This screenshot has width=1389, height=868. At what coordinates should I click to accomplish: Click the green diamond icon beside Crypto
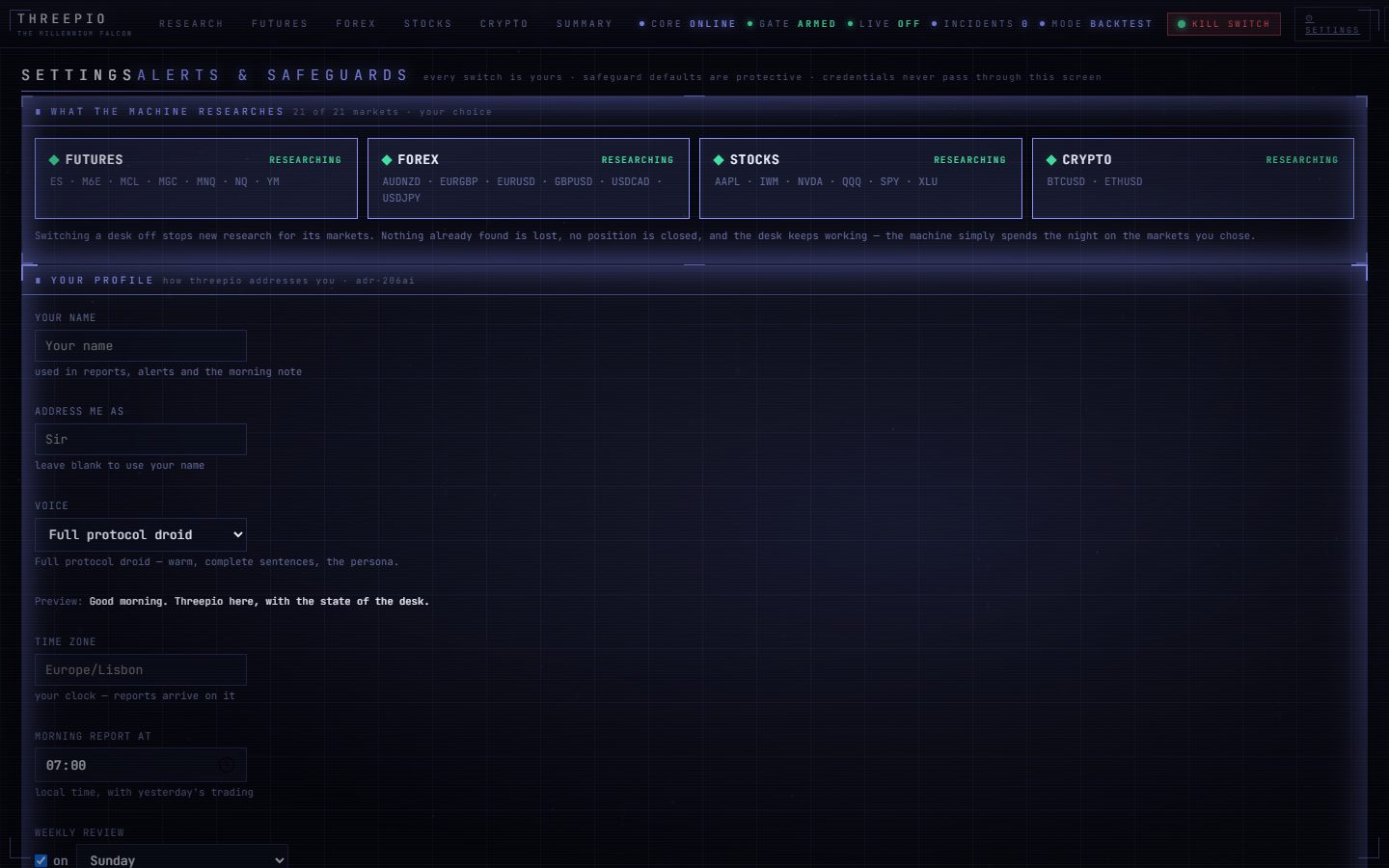coord(1051,160)
